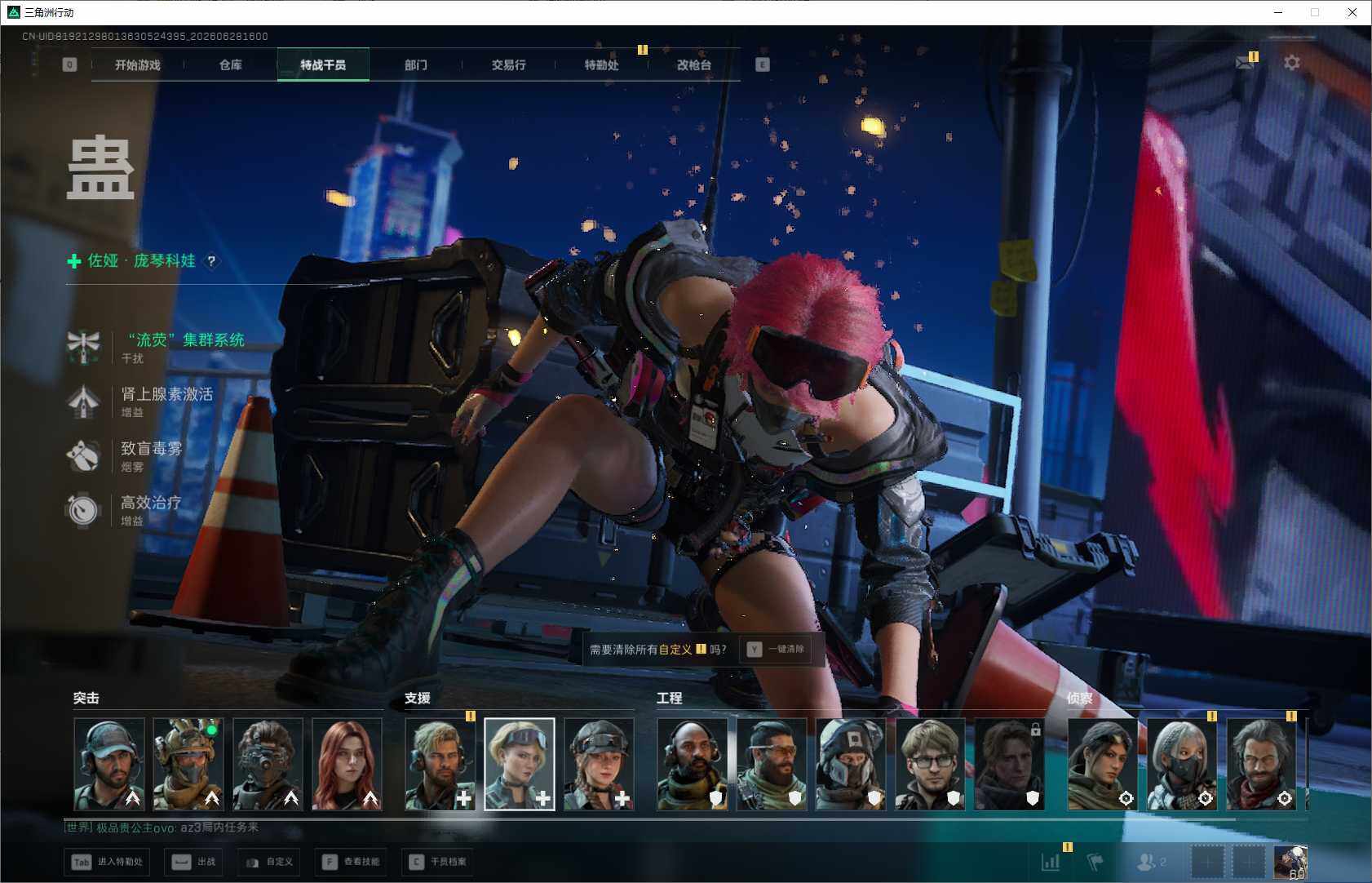Click the first empty squad slot plus
The width and height of the screenshot is (1372, 883).
(x=1209, y=862)
